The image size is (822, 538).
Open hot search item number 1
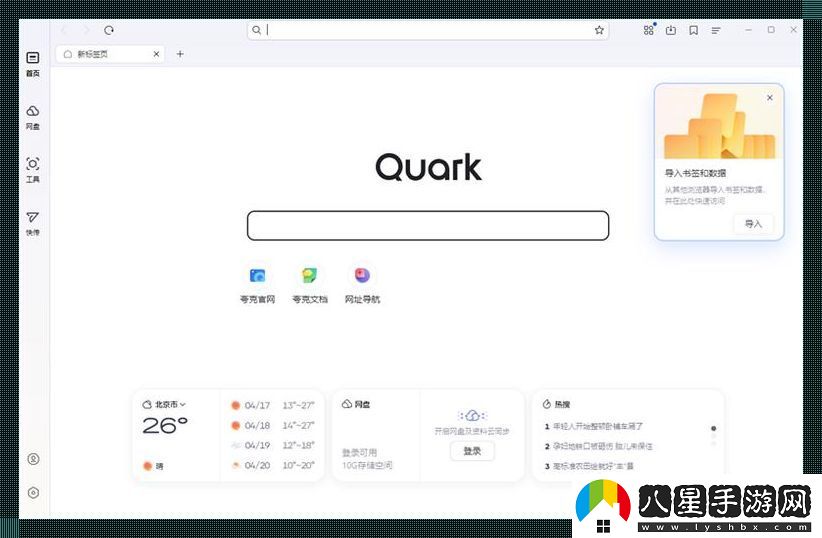click(x=593, y=426)
